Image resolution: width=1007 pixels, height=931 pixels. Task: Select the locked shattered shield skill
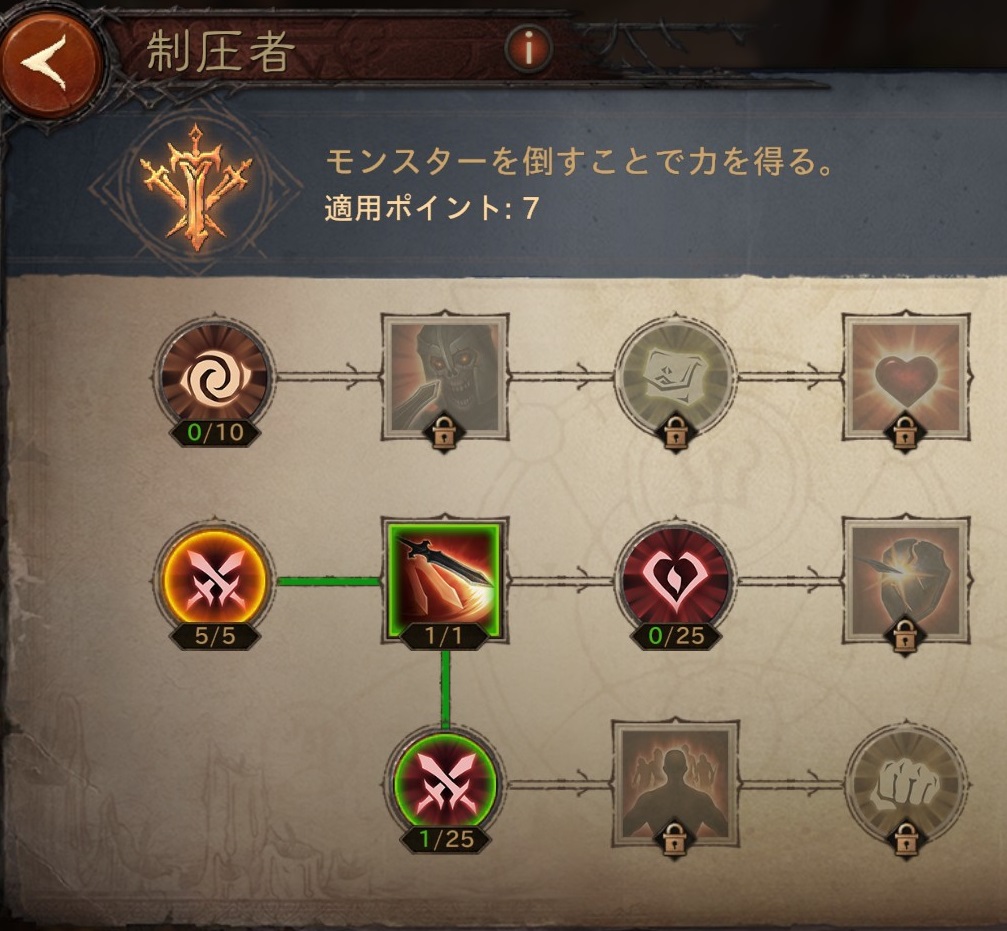click(906, 580)
